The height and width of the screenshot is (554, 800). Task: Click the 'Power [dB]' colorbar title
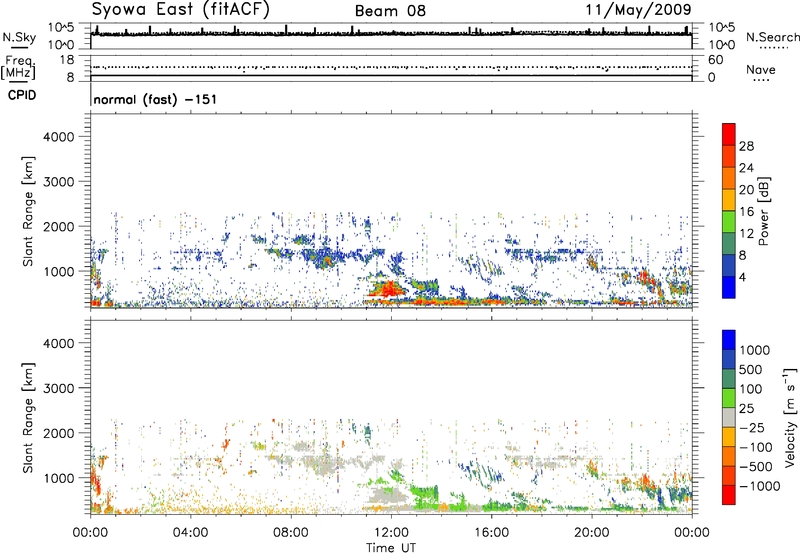click(764, 211)
